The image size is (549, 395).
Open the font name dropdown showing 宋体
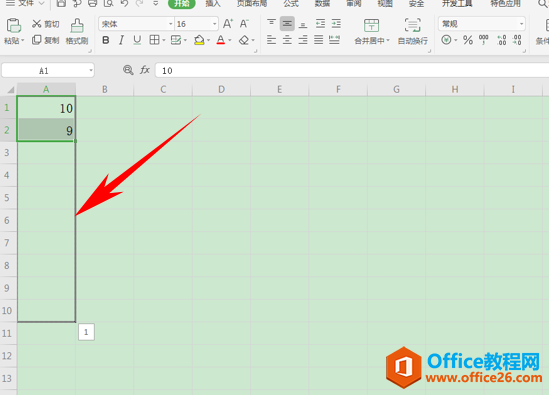136,24
